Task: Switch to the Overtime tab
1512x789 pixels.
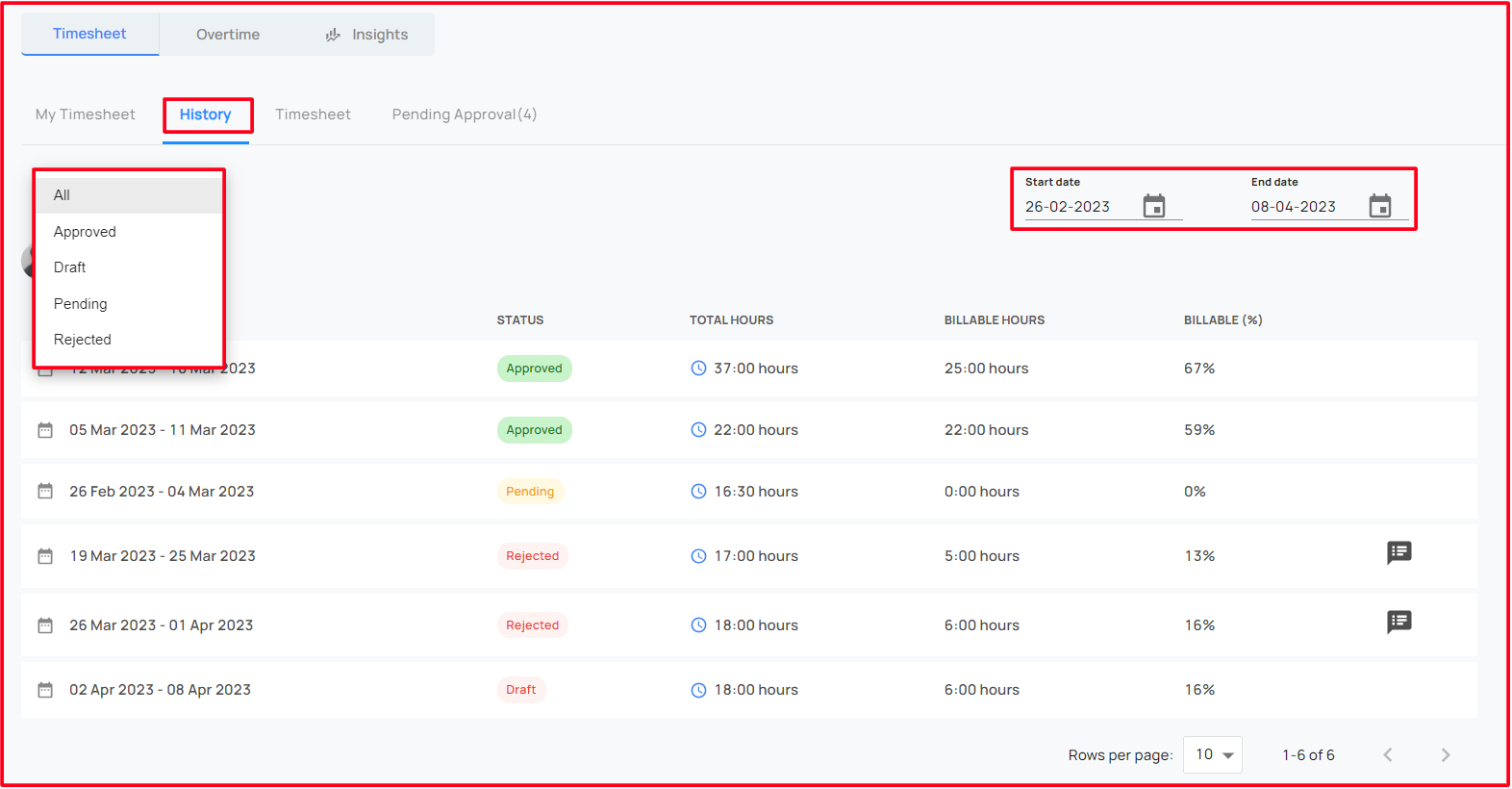Action: 228,35
